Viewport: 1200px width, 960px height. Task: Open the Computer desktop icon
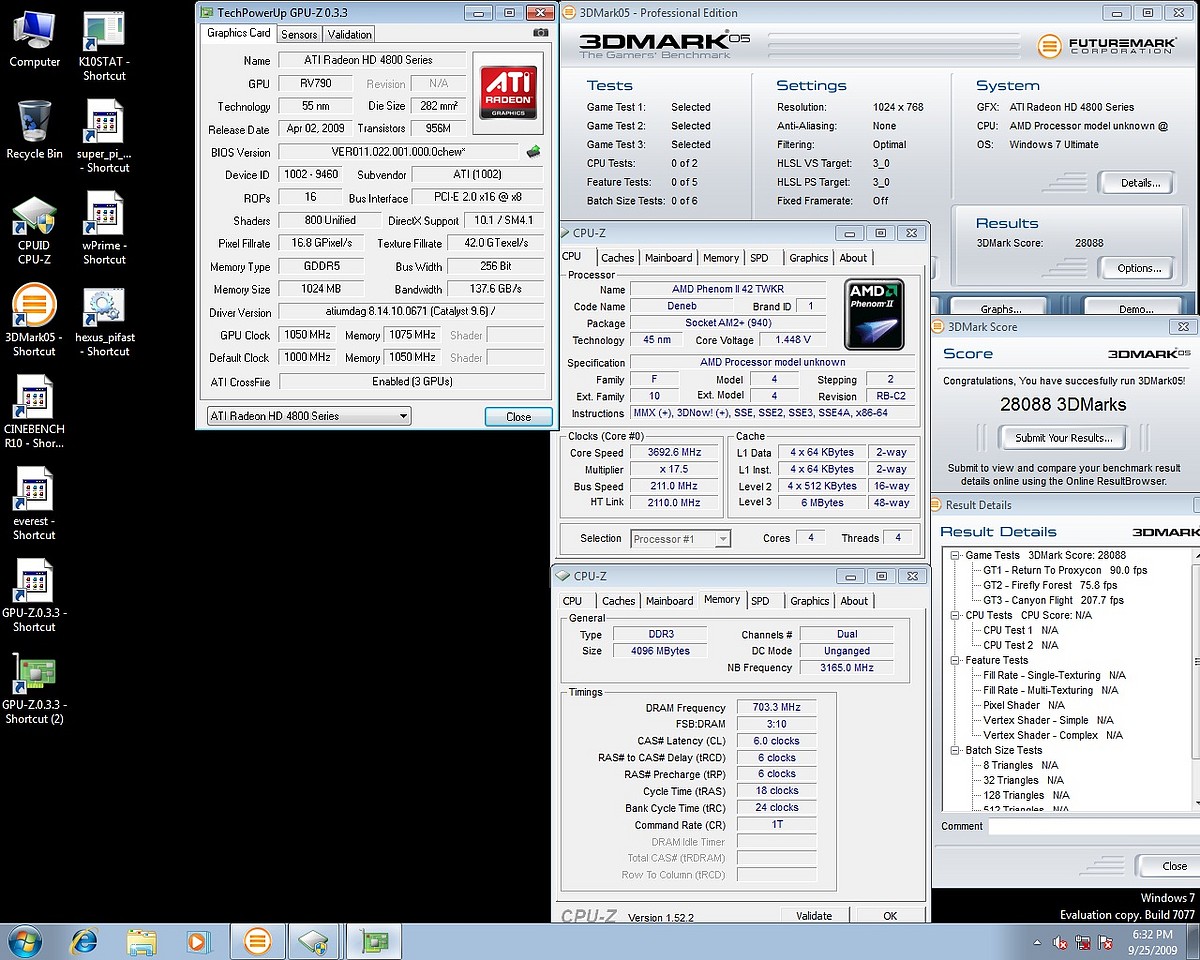(34, 38)
